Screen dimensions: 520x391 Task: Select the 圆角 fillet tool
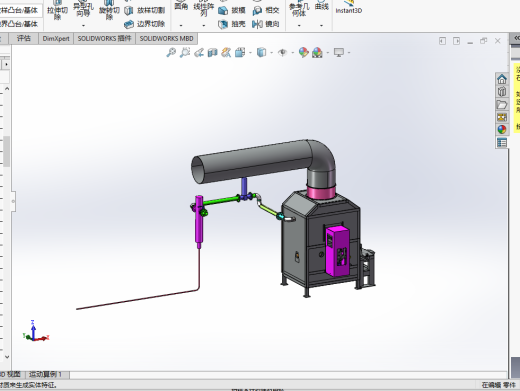[181, 5]
